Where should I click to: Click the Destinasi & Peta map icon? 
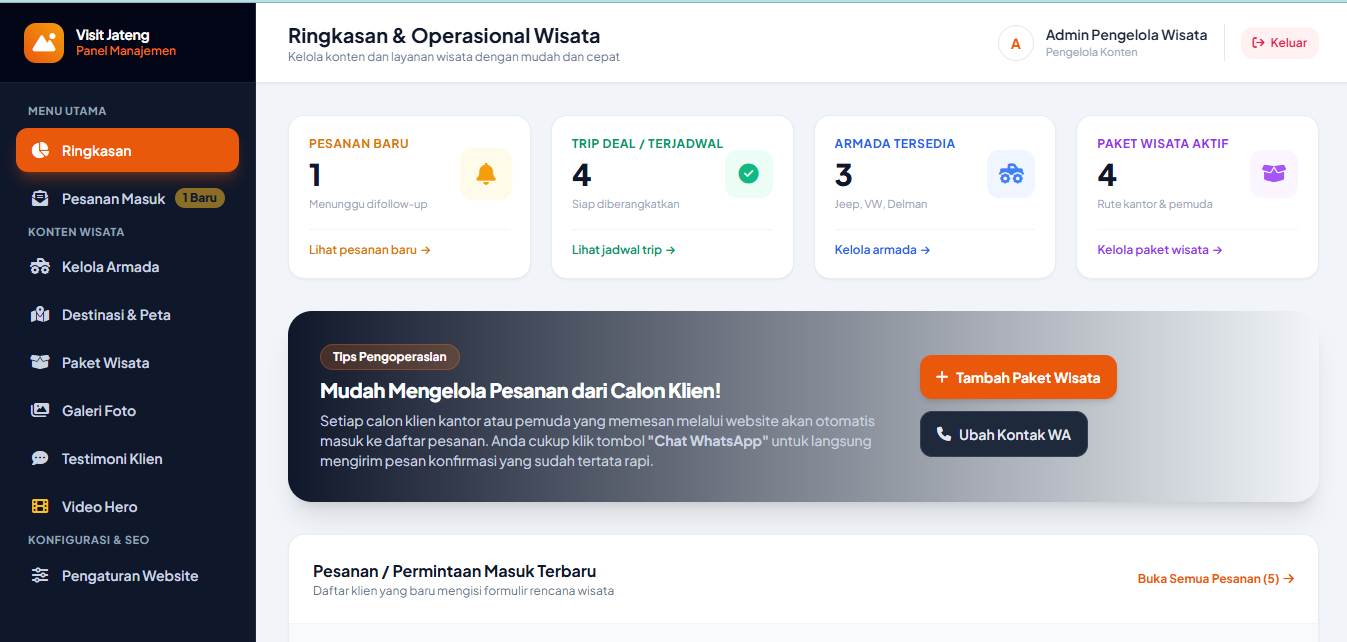click(40, 315)
